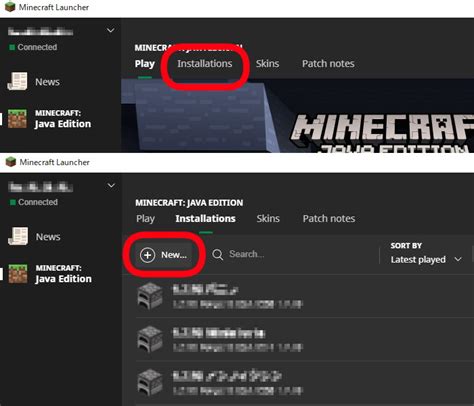Open Installations tab in upper launcher window

[205, 64]
